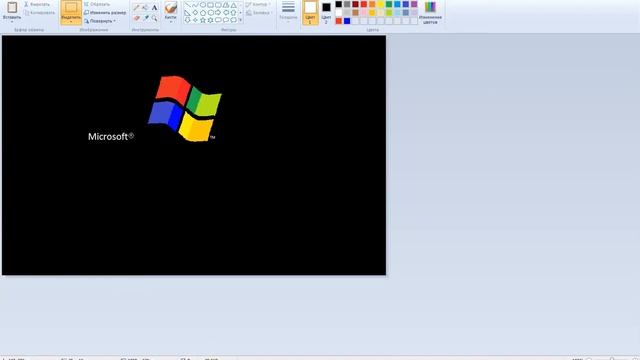Click the Brushes (Кисти) brush icon
This screenshot has height=360, width=640.
coord(171,7)
